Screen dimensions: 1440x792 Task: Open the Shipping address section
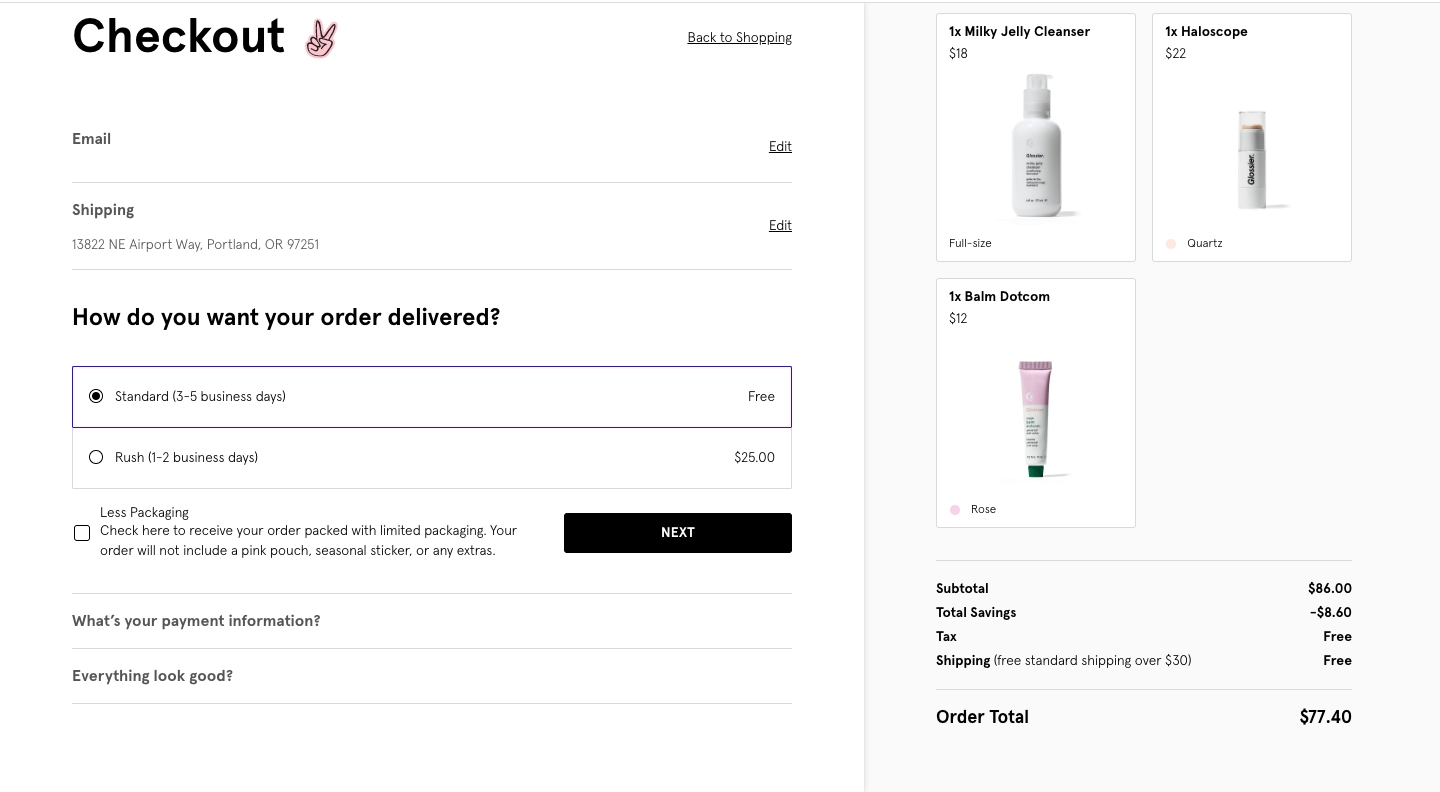(x=103, y=210)
